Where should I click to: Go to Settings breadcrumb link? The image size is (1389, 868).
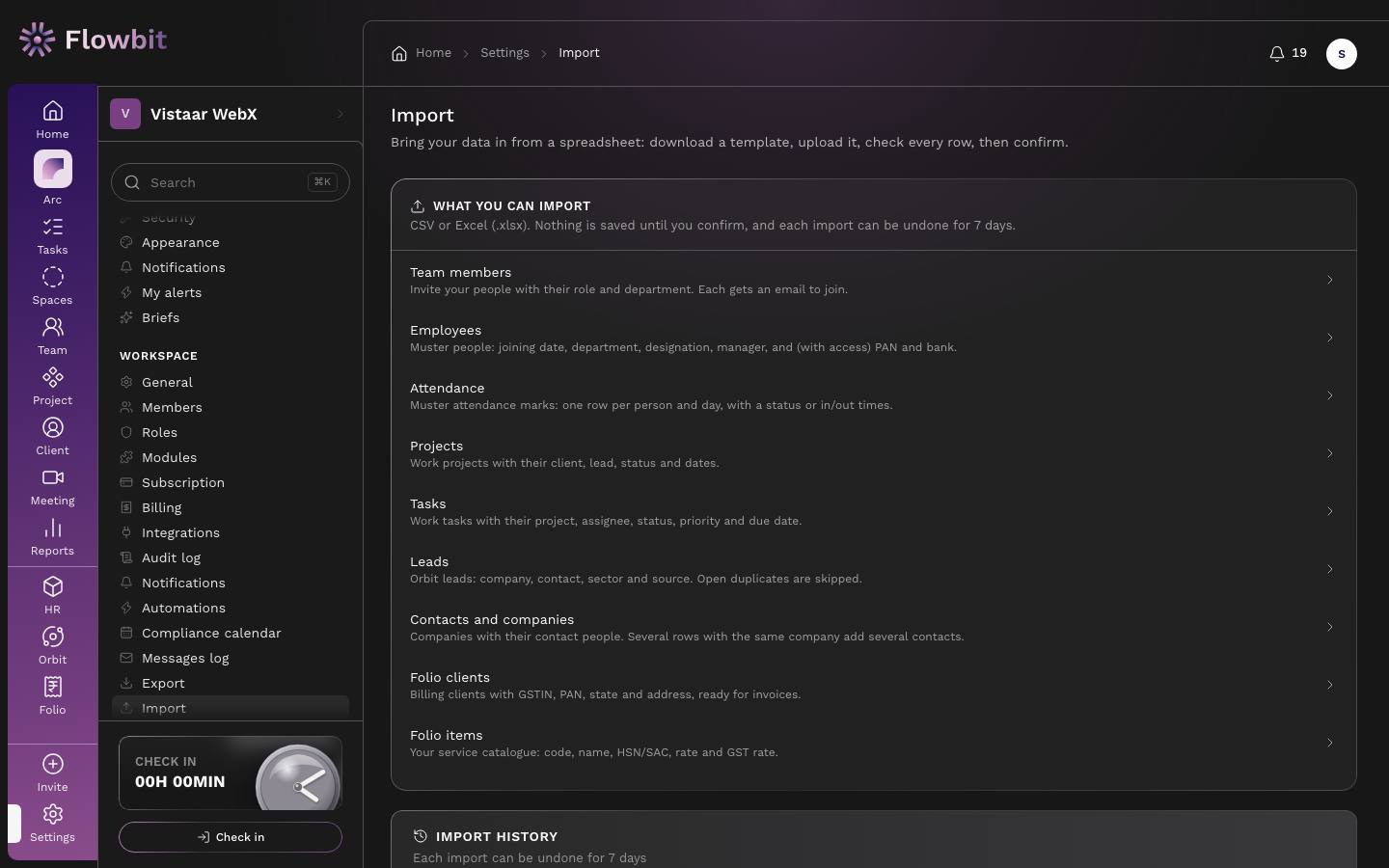[x=504, y=53]
